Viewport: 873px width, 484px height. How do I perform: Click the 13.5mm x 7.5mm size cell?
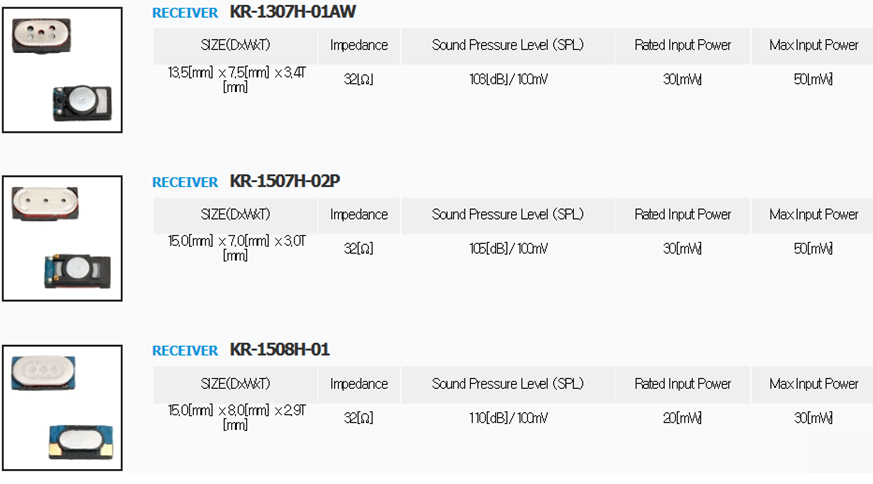click(236, 80)
